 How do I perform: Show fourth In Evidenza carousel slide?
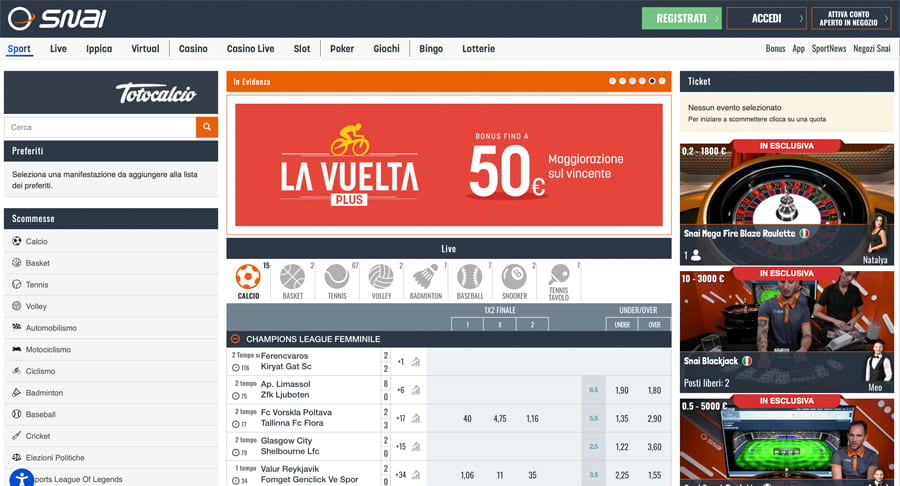[642, 81]
